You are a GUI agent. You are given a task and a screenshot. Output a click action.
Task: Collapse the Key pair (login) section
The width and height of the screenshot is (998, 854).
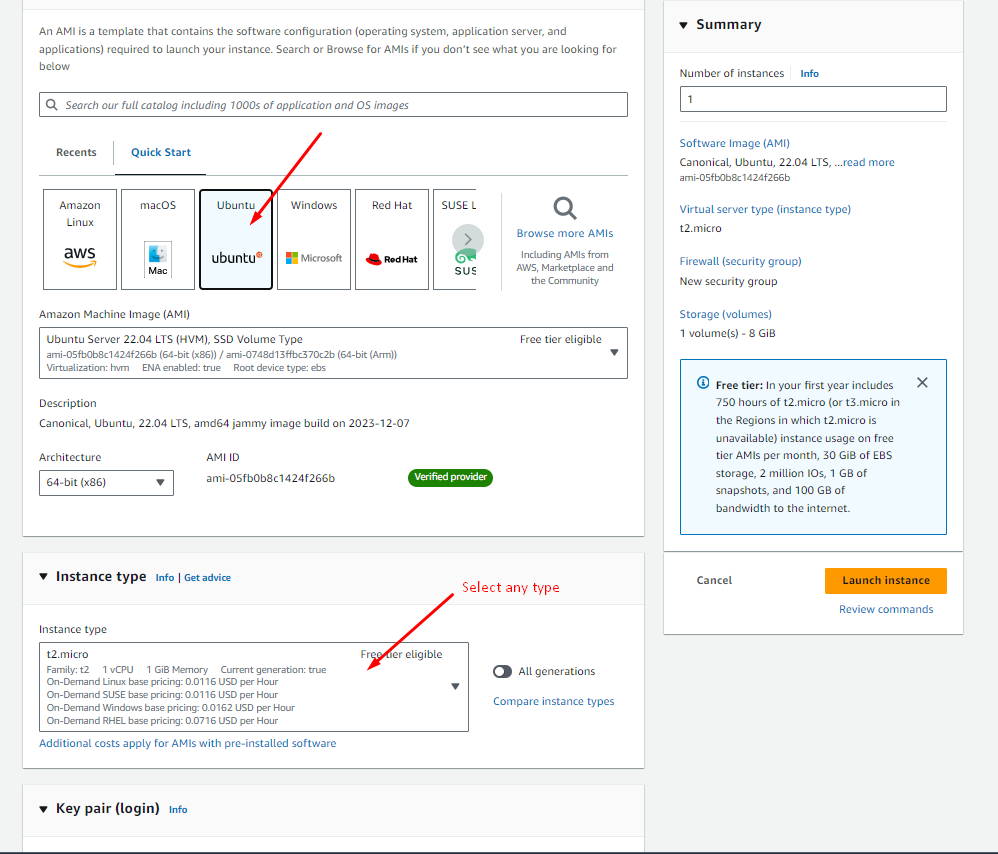[x=43, y=809]
